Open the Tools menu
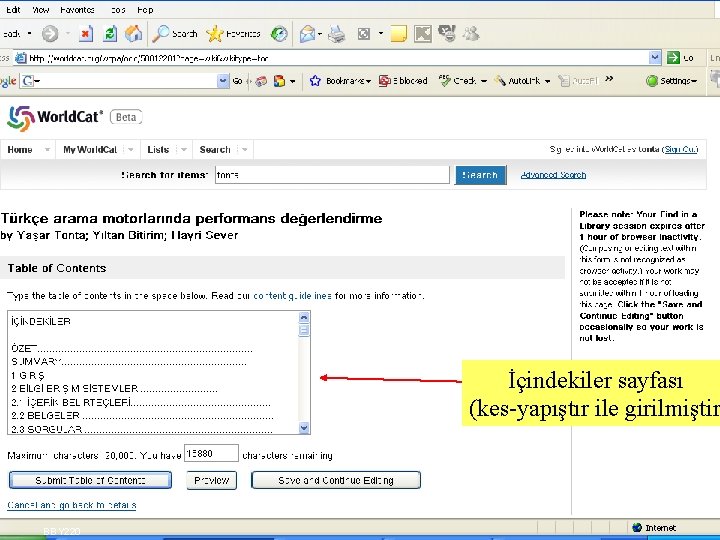The height and width of the screenshot is (540, 720). 117,10
